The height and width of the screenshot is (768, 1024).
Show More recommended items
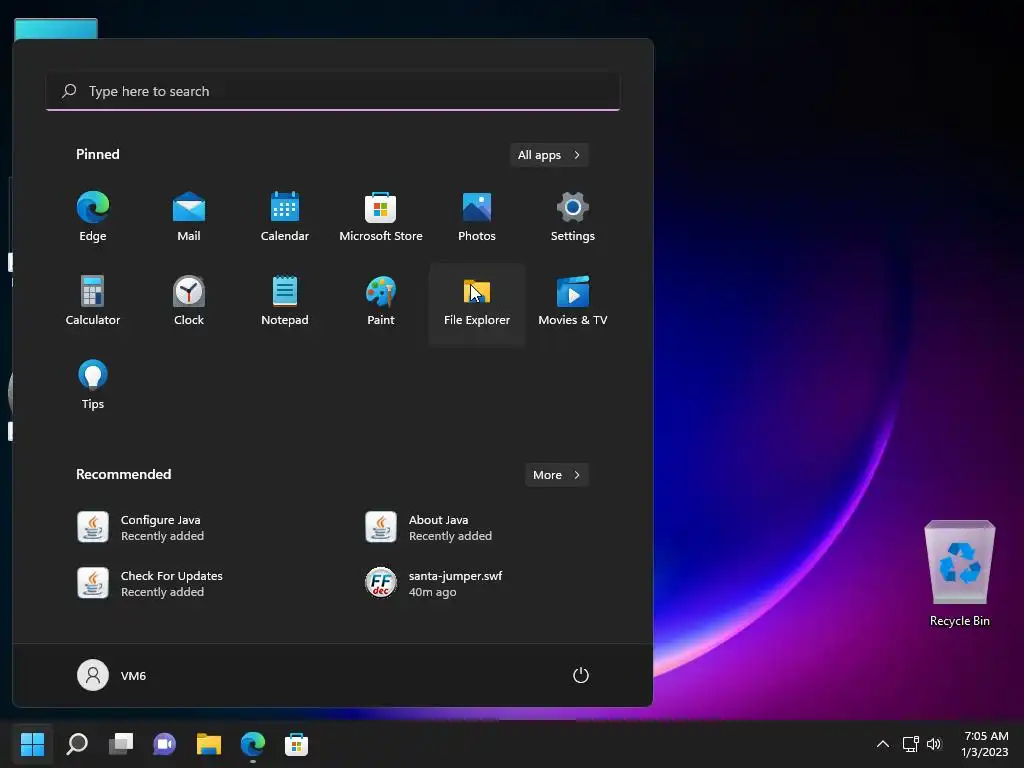click(556, 475)
